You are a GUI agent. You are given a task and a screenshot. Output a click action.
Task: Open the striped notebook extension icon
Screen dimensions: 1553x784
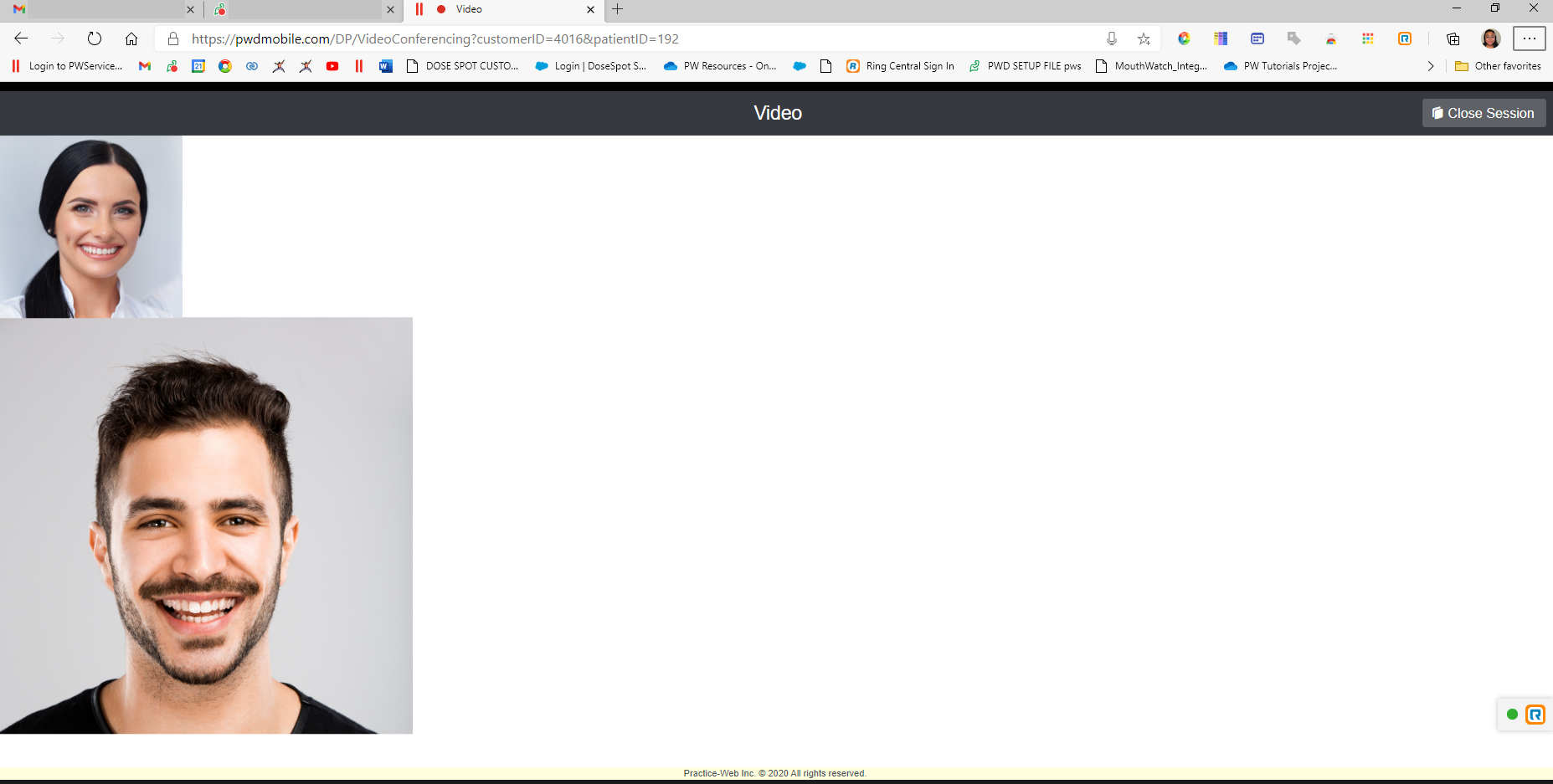1221,38
